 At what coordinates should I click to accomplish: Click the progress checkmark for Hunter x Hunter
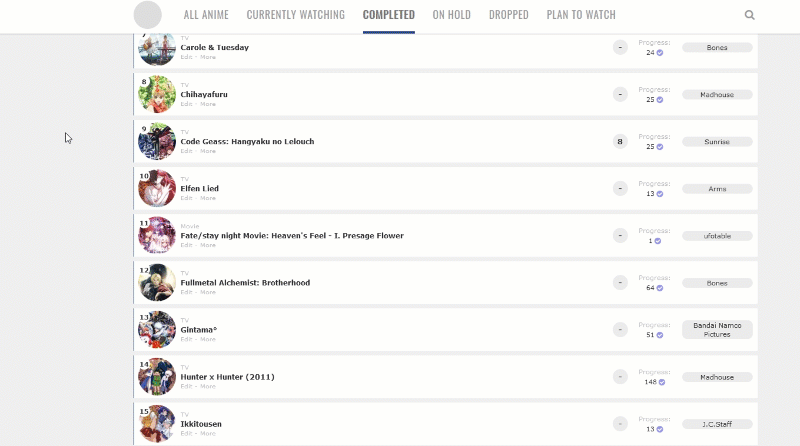(662, 382)
